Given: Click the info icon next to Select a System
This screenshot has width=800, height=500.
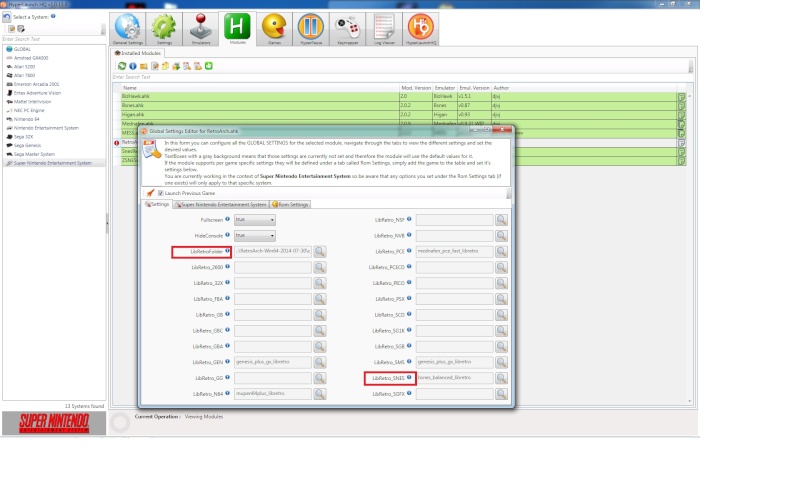Looking at the screenshot, I should click(x=53, y=16).
